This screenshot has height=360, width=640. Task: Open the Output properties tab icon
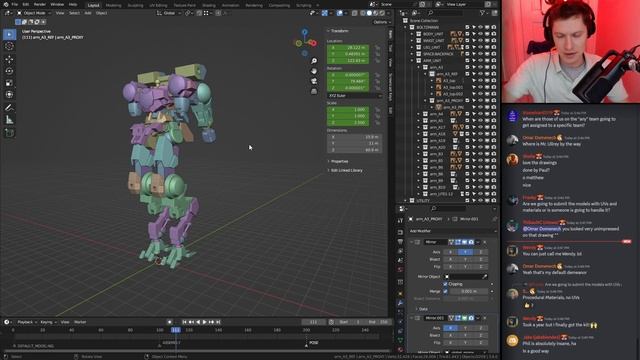(400, 242)
